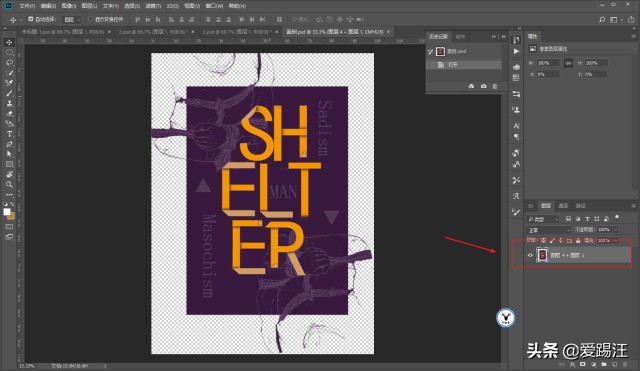Toggle filter for pixel layers icon
640x371 pixels.
tap(568, 219)
